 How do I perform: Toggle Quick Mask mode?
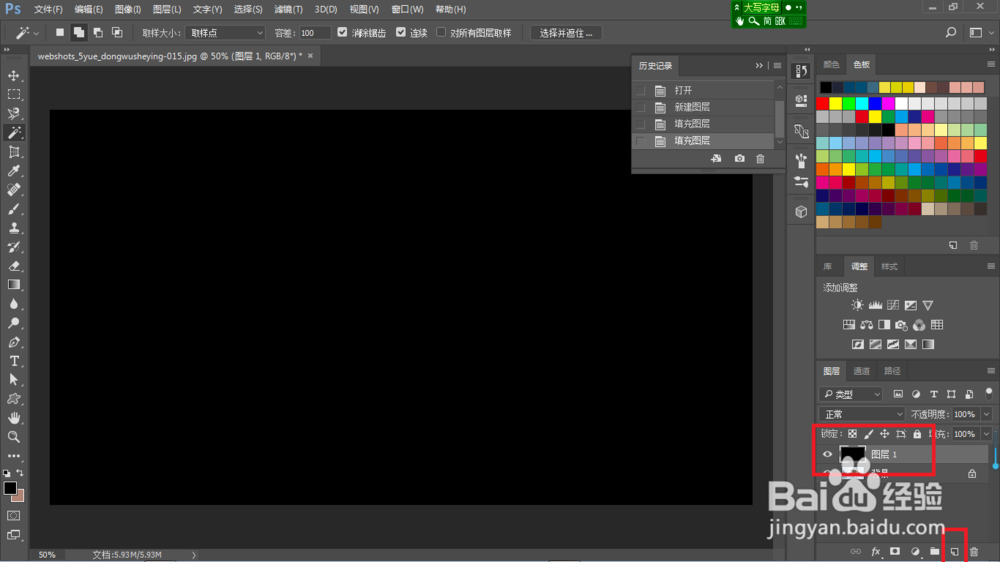tap(13, 515)
